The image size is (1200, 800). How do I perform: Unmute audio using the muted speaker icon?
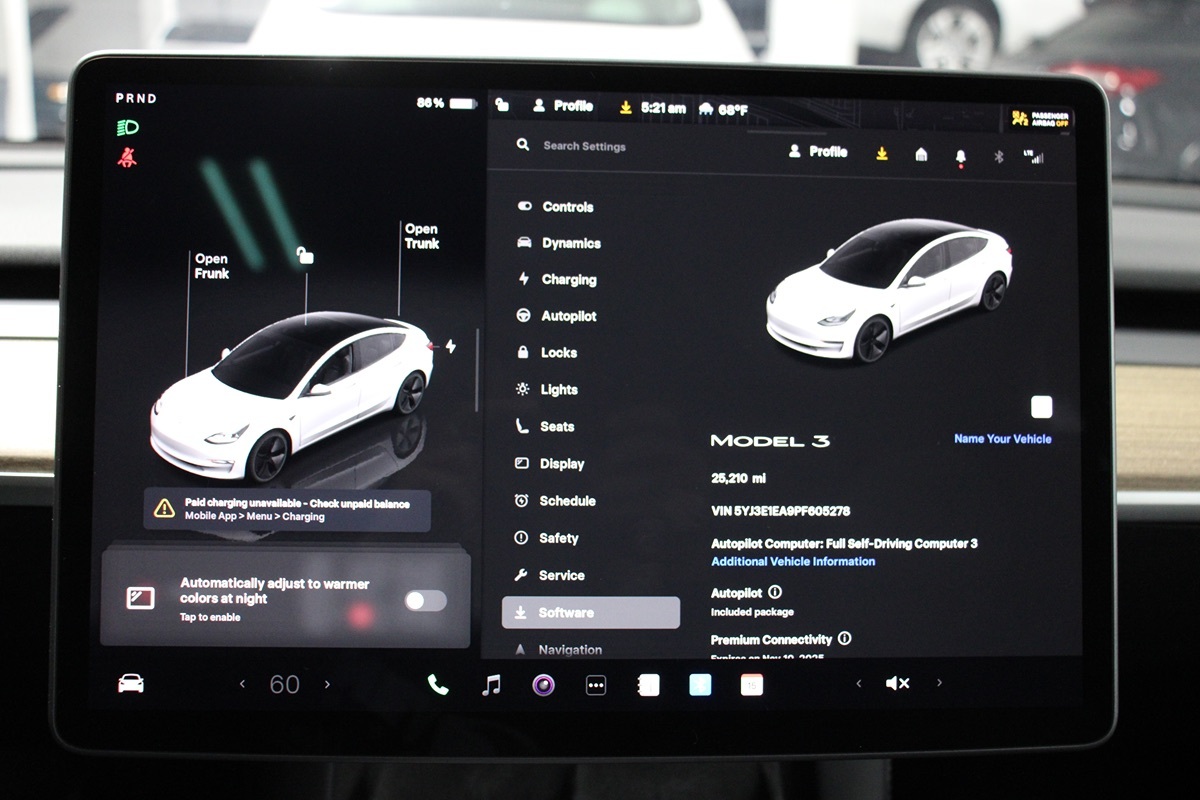pos(897,683)
